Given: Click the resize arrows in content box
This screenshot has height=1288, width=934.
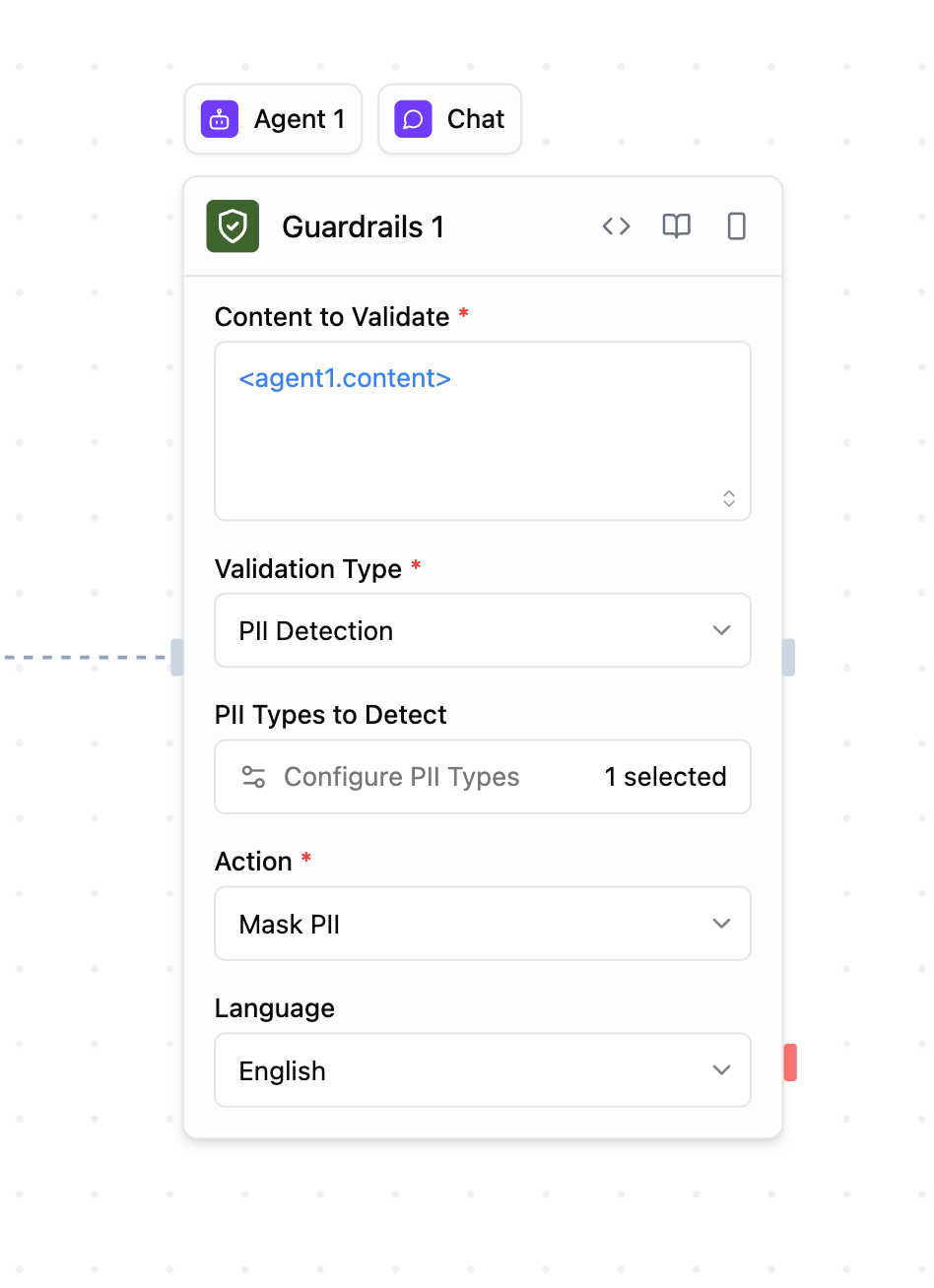Looking at the screenshot, I should 729,498.
